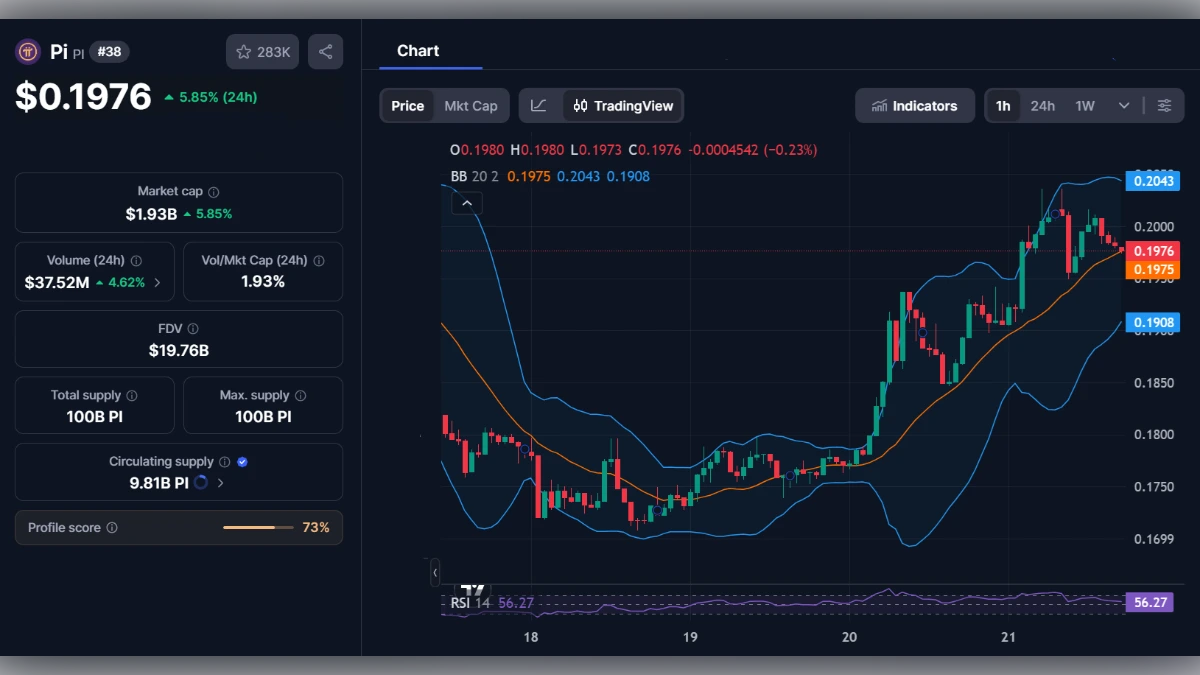Add Pi to watchlist via star button

point(262,52)
